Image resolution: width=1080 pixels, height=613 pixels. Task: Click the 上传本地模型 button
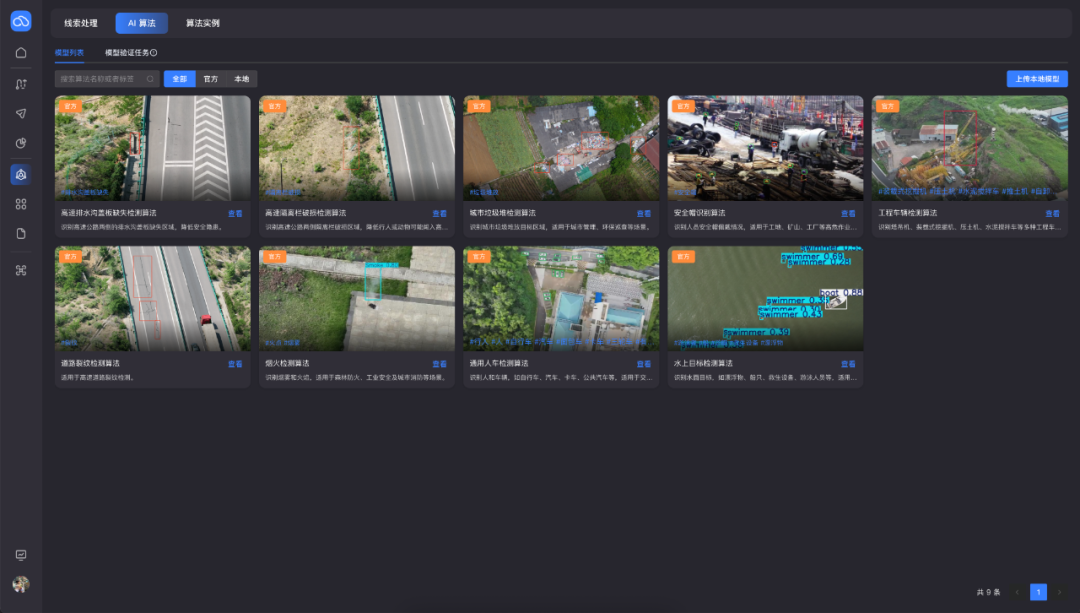point(1037,79)
